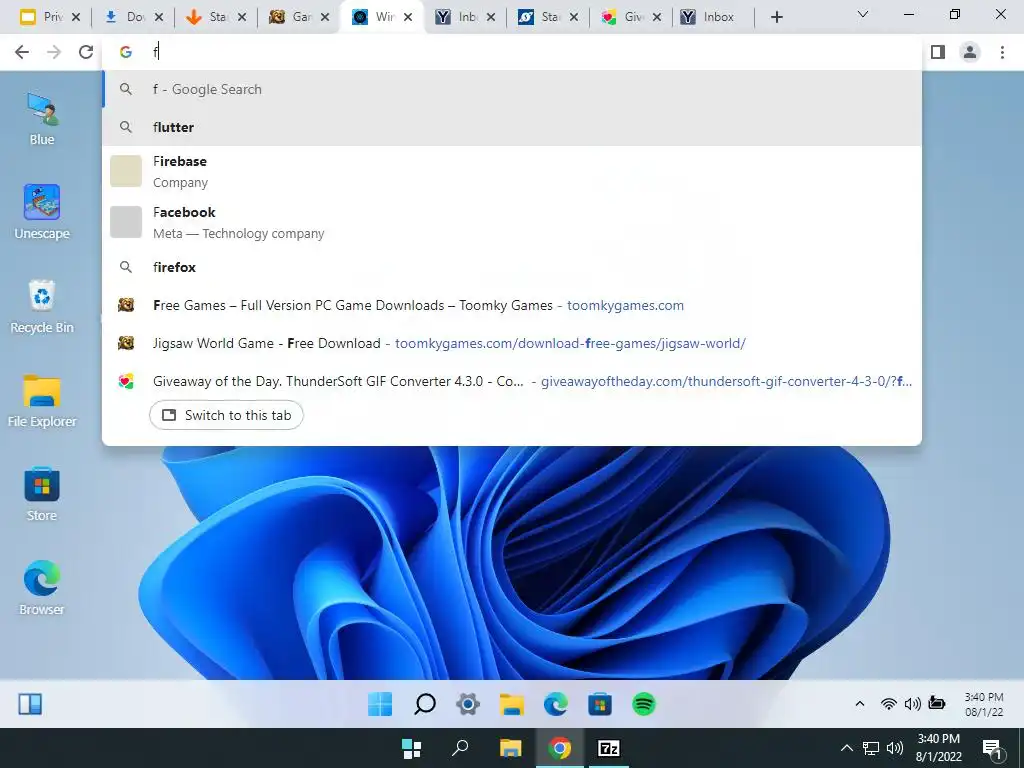Open Giveaway of the Day ThunderSoft suggestion
The height and width of the screenshot is (768, 1024).
pos(512,381)
